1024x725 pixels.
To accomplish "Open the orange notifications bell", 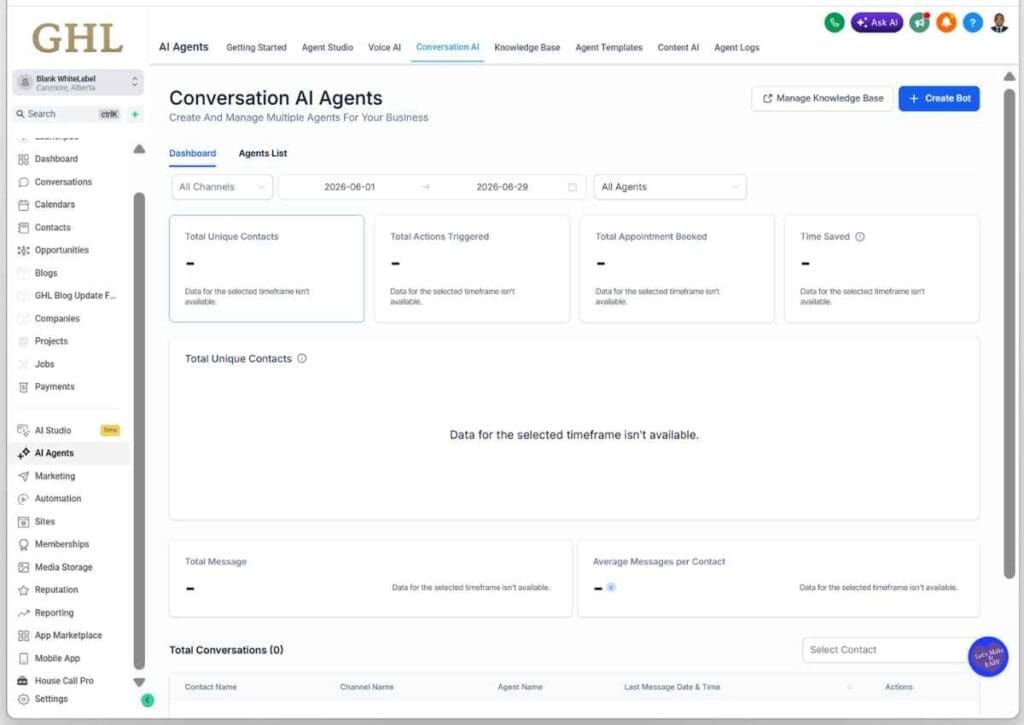I will point(946,23).
